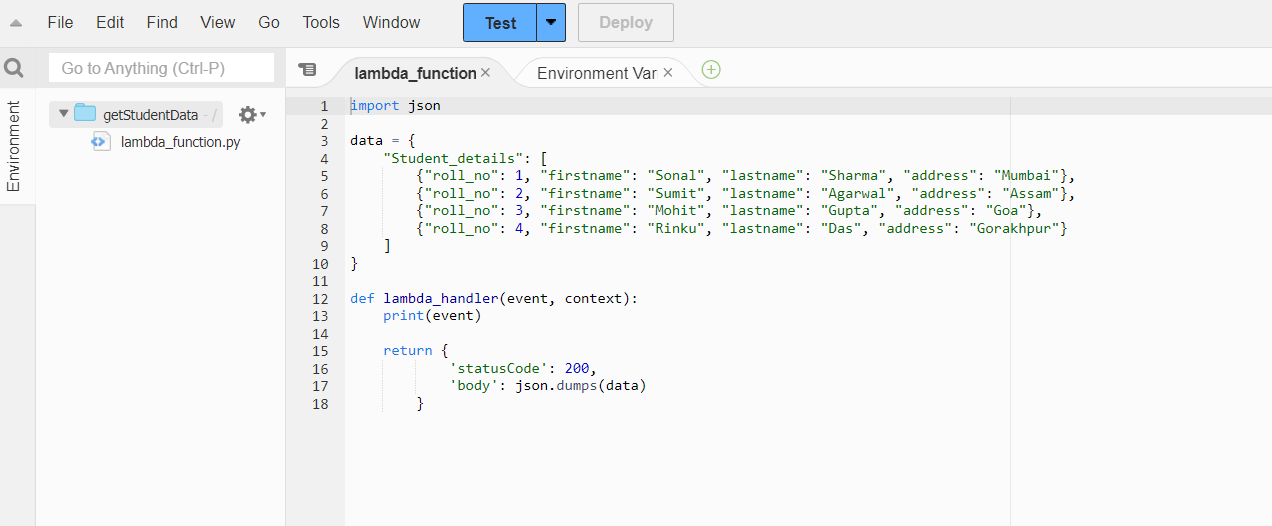The height and width of the screenshot is (526, 1272).
Task: Open the Edit menu
Action: [x=110, y=22]
